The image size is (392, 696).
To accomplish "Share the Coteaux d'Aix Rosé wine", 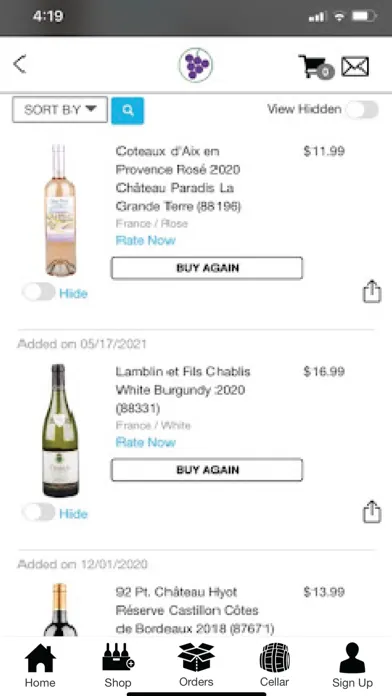I will point(372,291).
